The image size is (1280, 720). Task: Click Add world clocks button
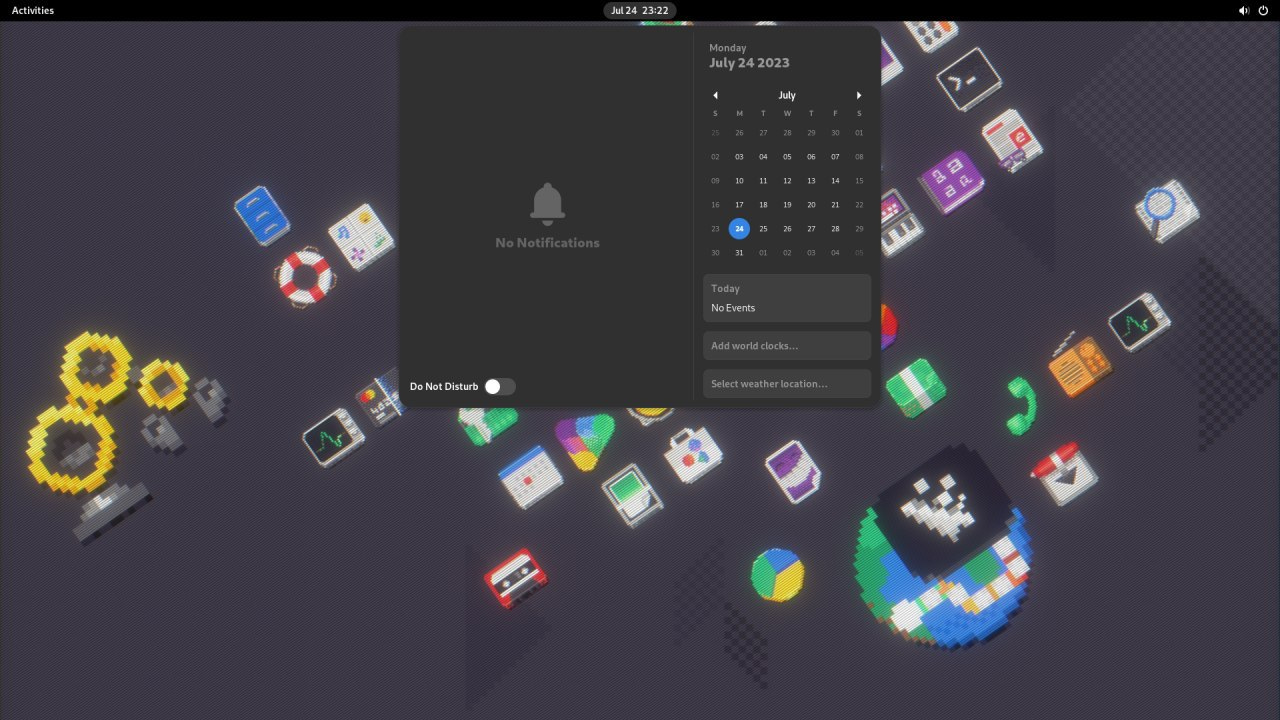[x=787, y=346]
